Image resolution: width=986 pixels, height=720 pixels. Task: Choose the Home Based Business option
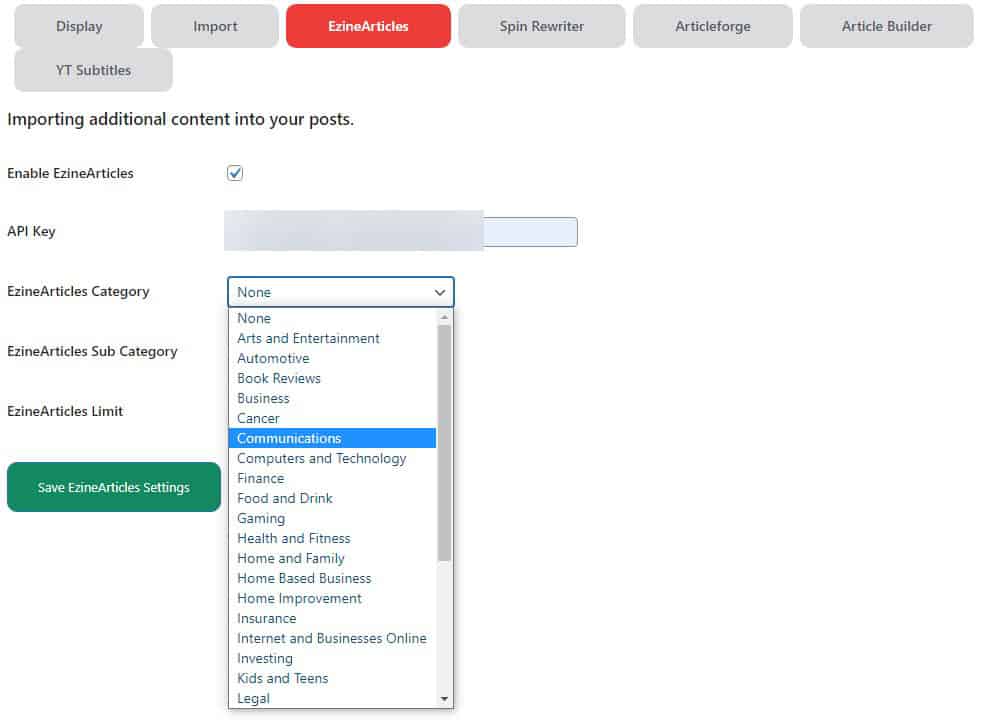click(x=304, y=578)
